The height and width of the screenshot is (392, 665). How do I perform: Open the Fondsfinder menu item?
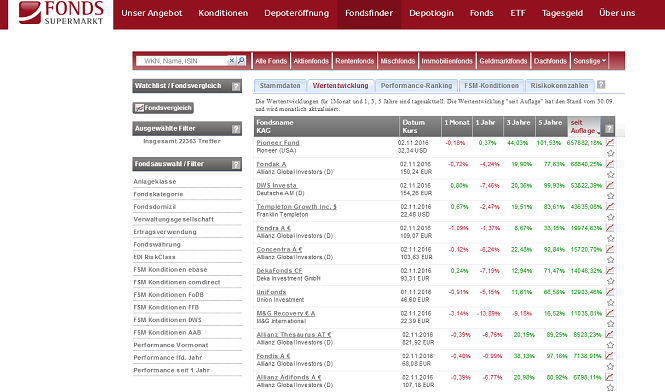click(x=369, y=13)
